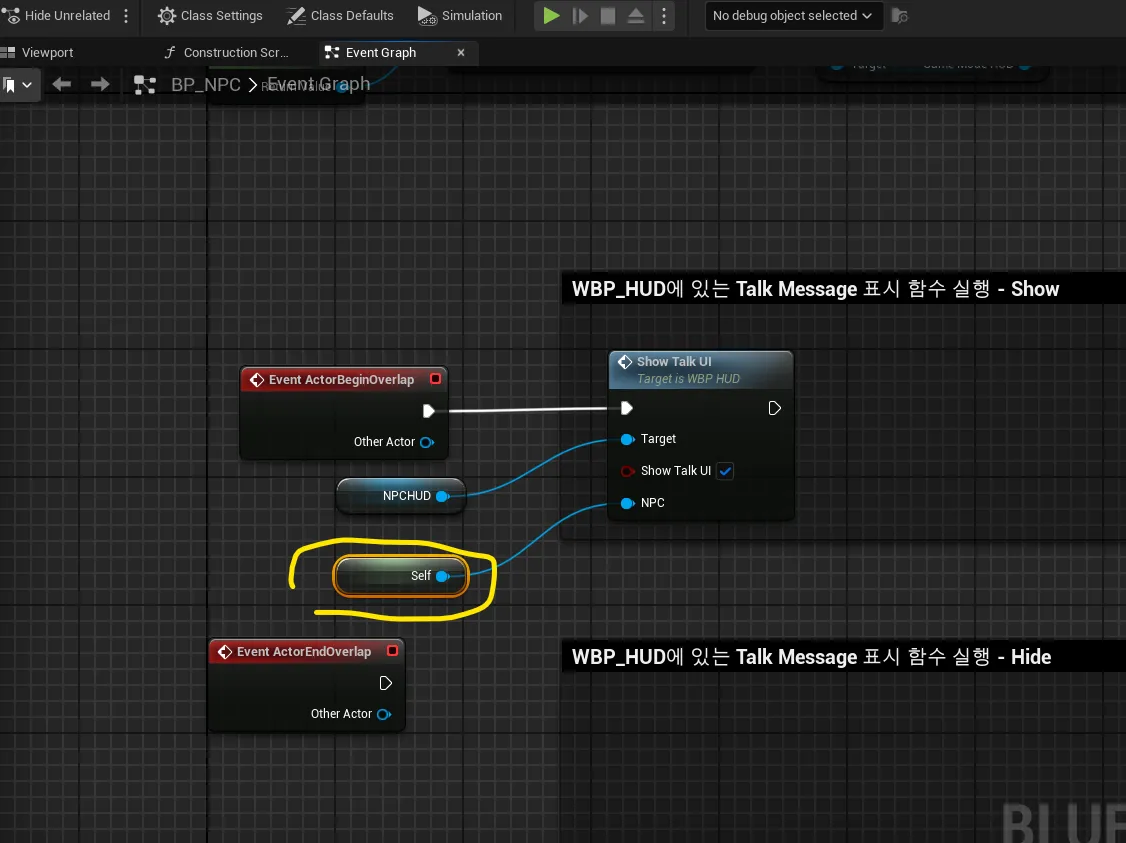The image size is (1126, 843).
Task: Click the Stop playback button
Action: click(x=608, y=16)
